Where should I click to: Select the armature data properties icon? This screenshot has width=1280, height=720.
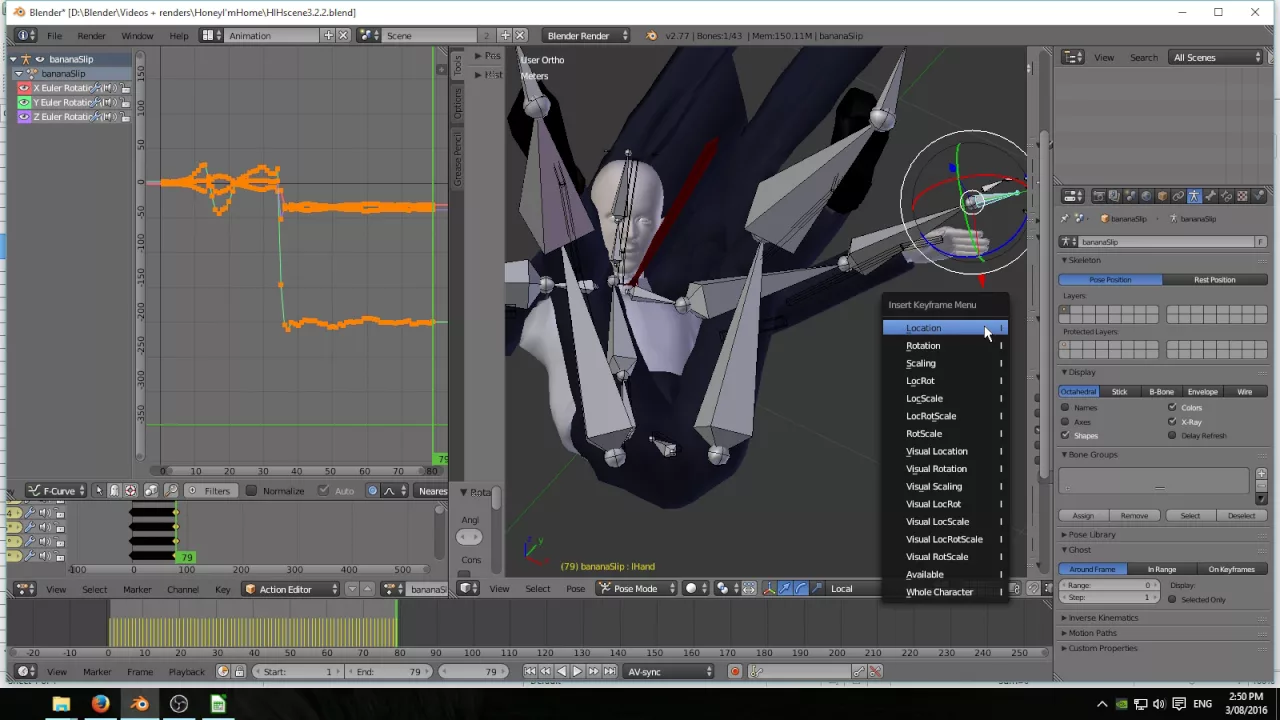(x=1194, y=196)
